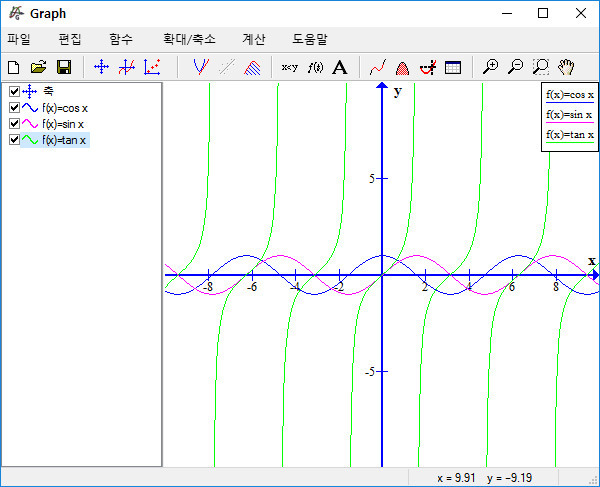
Task: Select f(x)=sin x in function list
Action: coord(63,124)
